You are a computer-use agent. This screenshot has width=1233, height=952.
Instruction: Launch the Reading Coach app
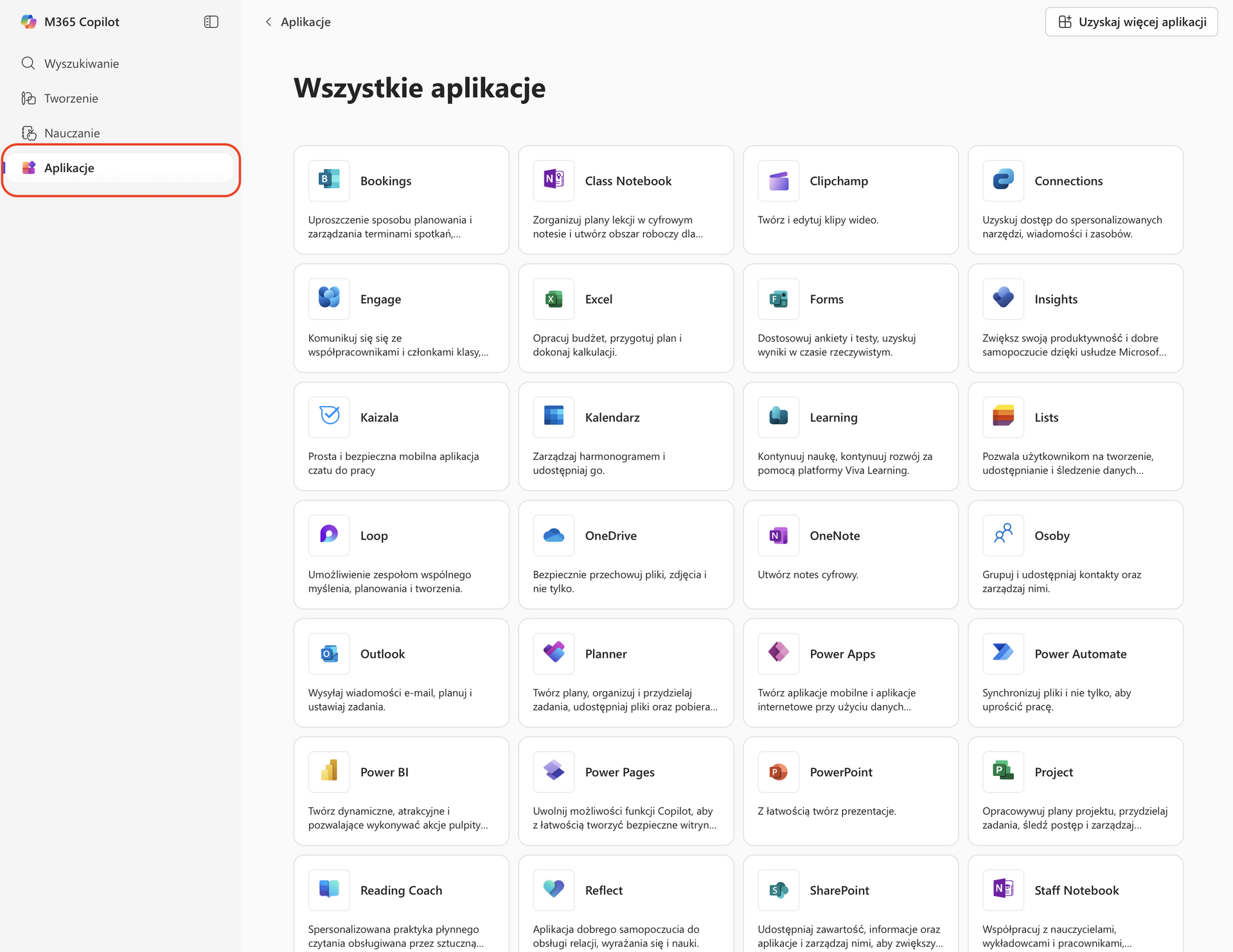pyautogui.click(x=400, y=899)
